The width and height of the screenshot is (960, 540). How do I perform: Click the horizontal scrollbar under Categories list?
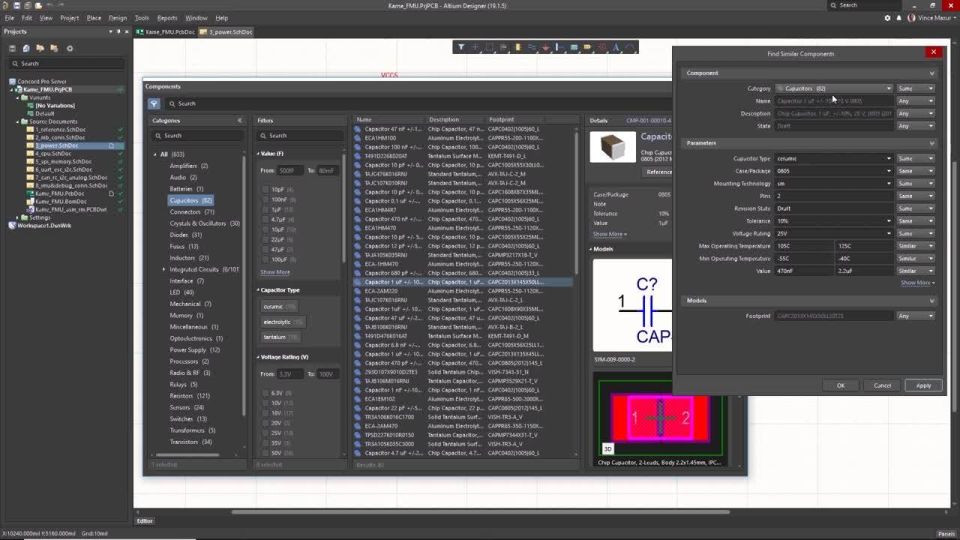(187, 455)
